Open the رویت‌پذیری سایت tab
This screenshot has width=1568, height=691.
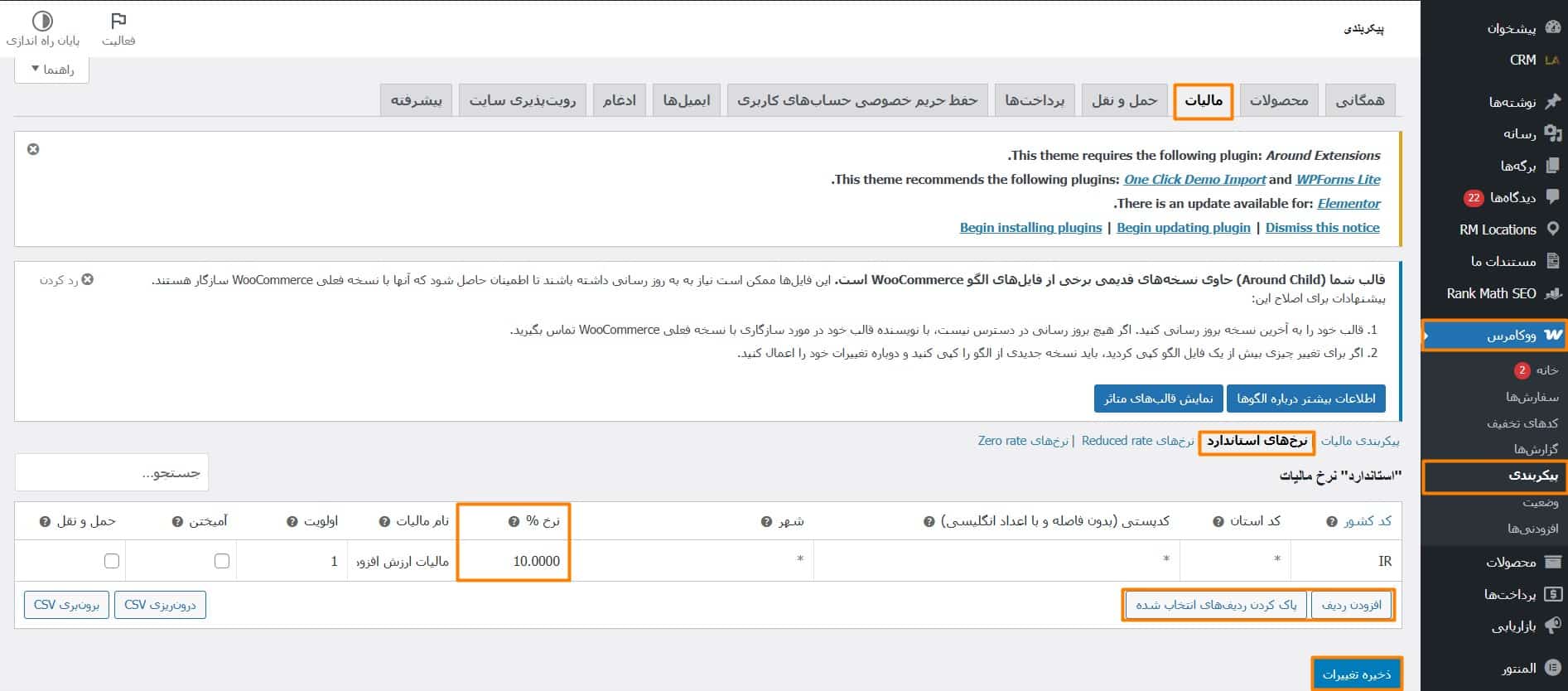point(523,100)
